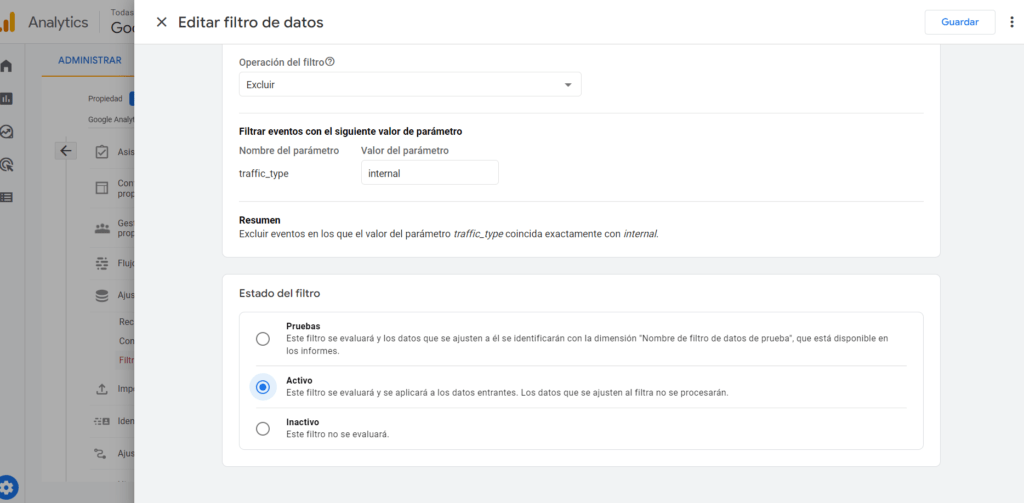
Task: Go to Home icon in sidebar
Action: click(7, 66)
